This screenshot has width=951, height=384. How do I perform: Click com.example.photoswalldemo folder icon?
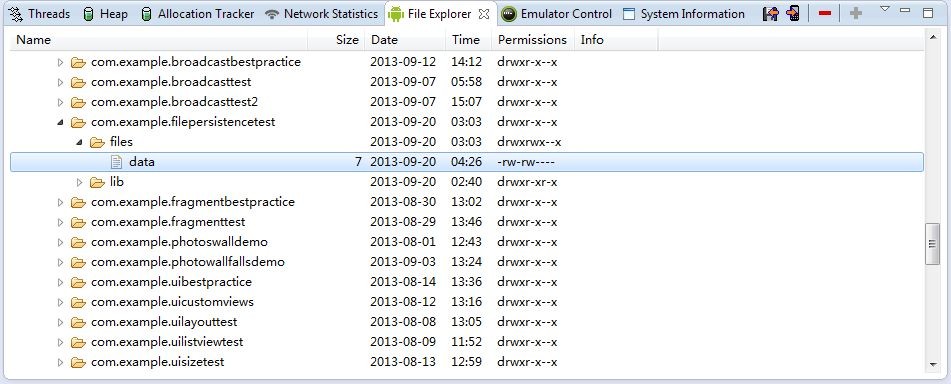click(78, 243)
